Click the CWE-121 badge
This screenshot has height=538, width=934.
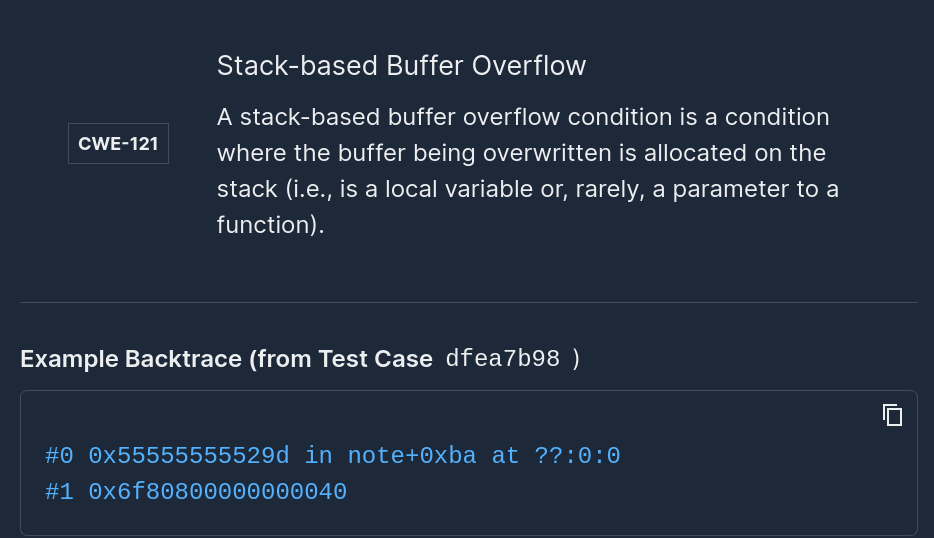tap(118, 143)
